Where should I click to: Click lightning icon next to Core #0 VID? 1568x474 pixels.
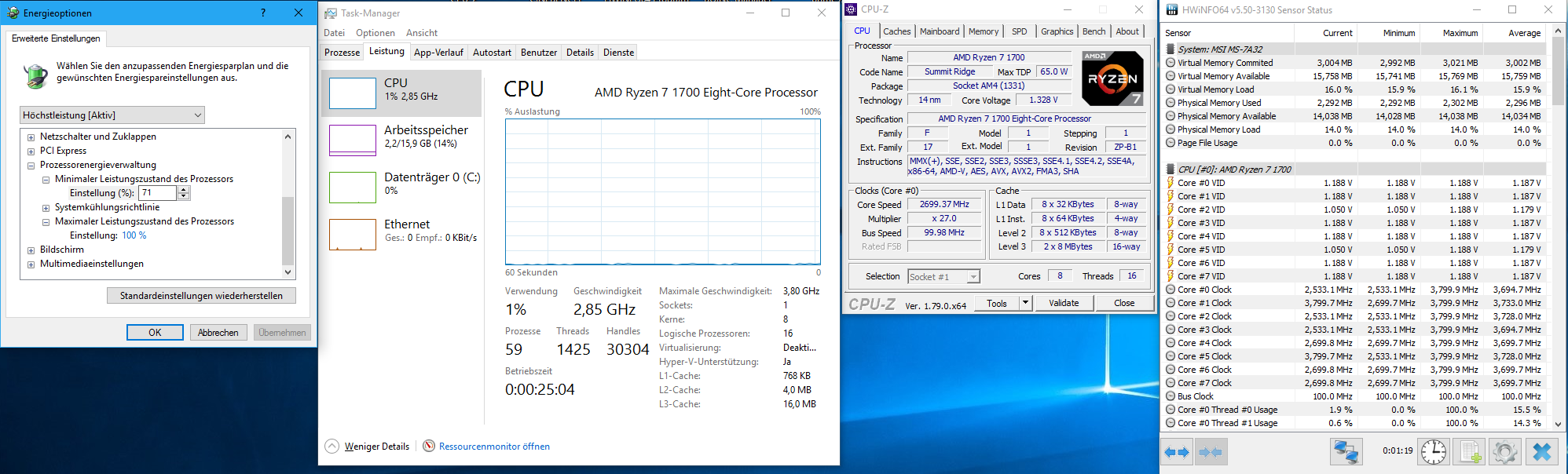(x=1171, y=183)
